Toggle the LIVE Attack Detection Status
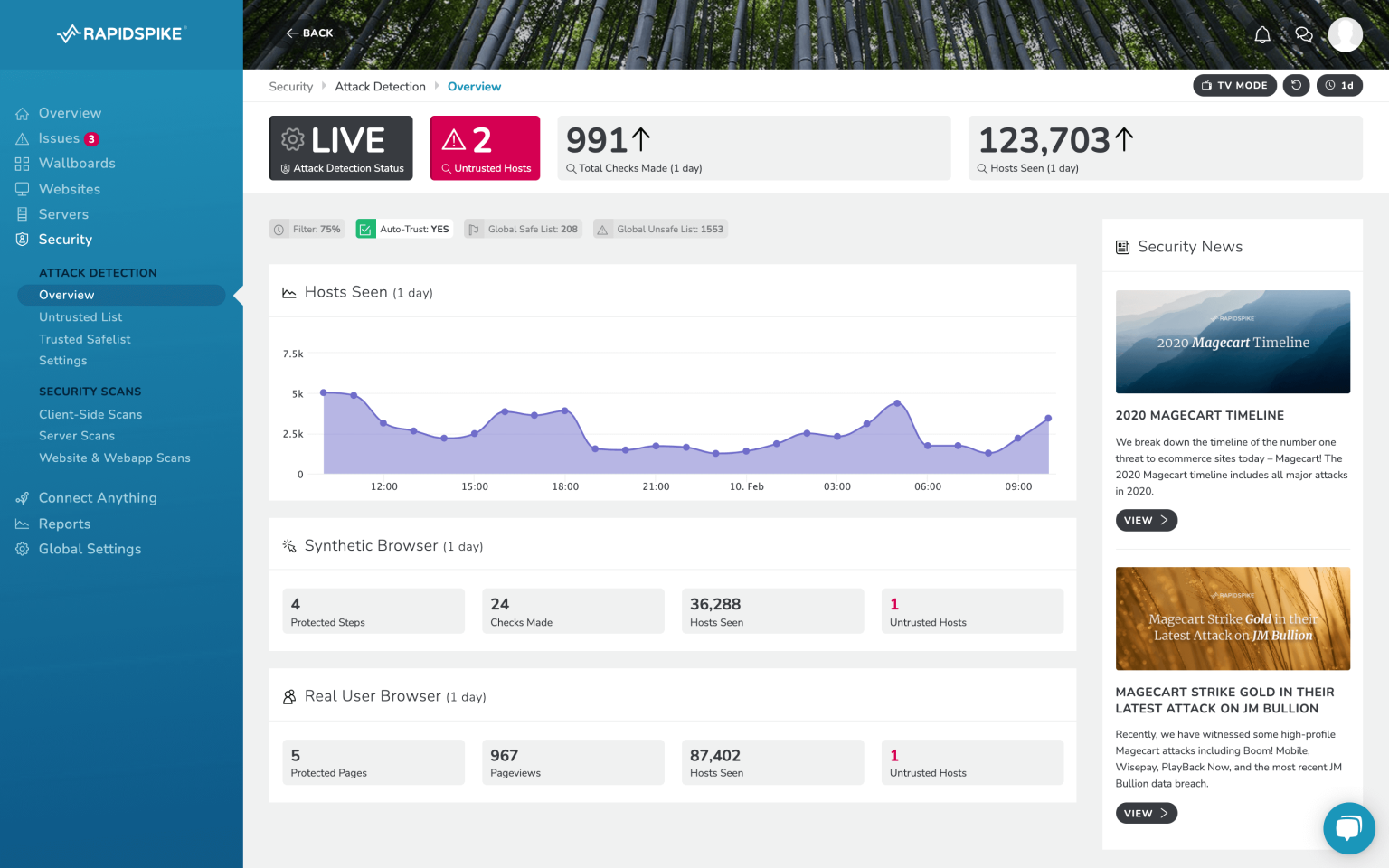 341,147
